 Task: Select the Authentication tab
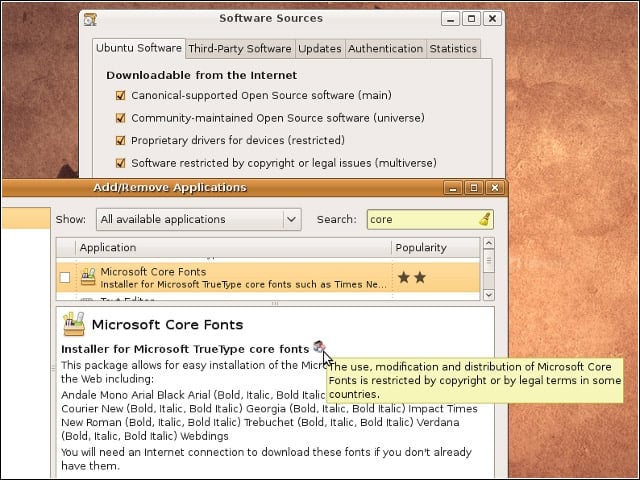pos(385,49)
